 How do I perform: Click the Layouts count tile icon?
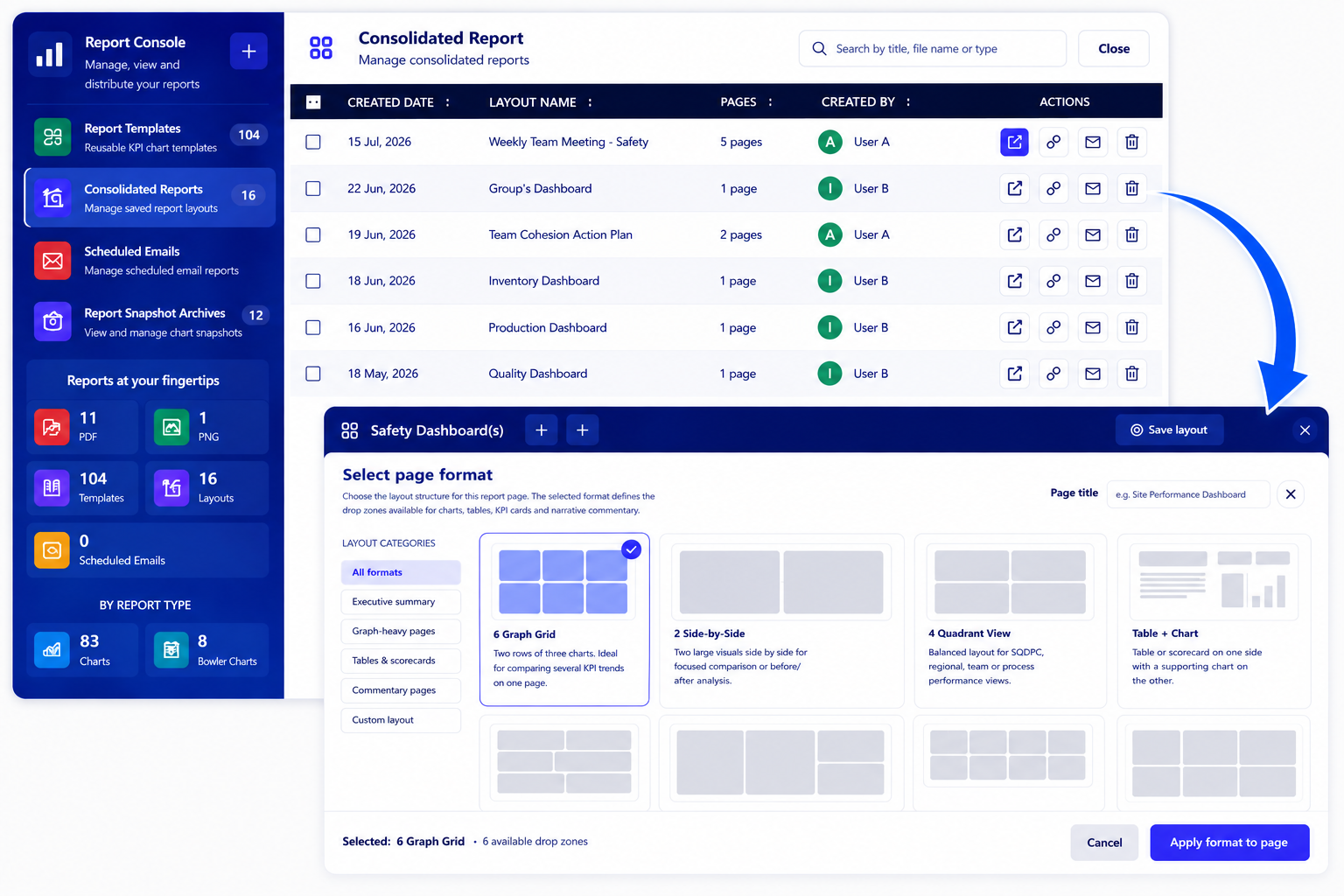coord(171,488)
